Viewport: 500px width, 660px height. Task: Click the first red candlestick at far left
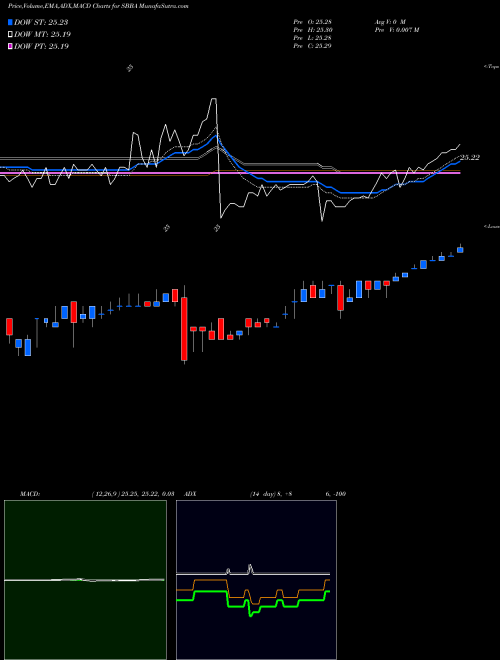coord(9,327)
